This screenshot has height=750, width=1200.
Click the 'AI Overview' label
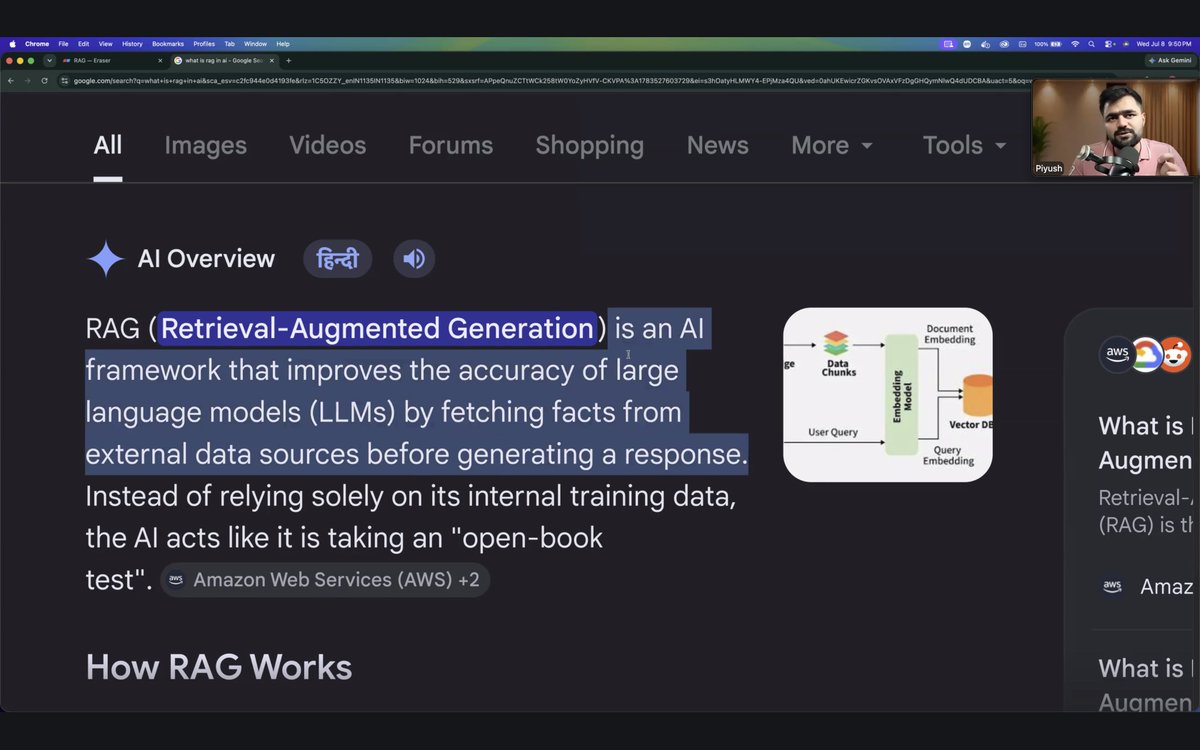click(x=206, y=259)
